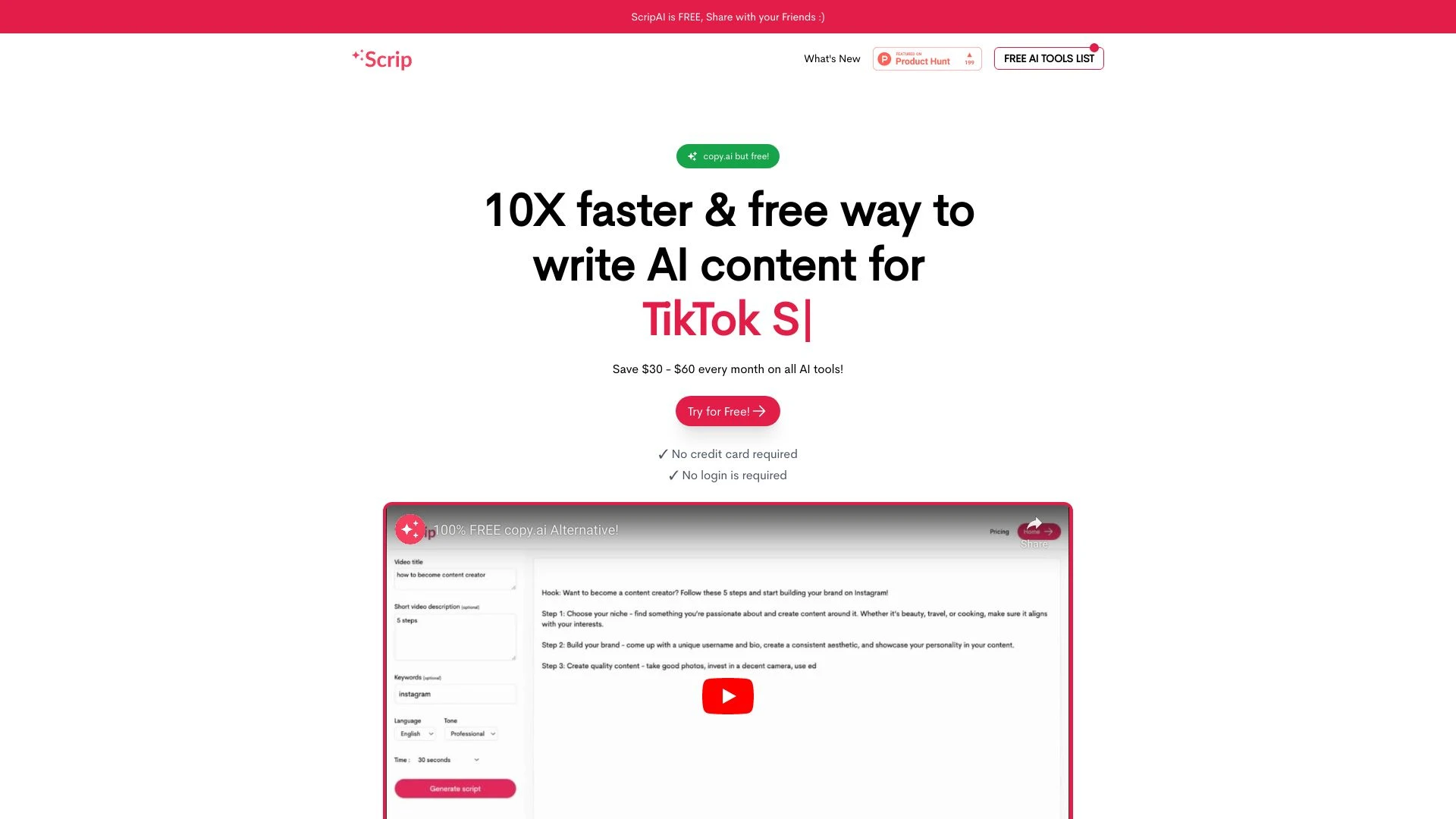The height and width of the screenshot is (819, 1456).
Task: Click the 'copy.ai but free!' toggle badge
Action: (727, 155)
